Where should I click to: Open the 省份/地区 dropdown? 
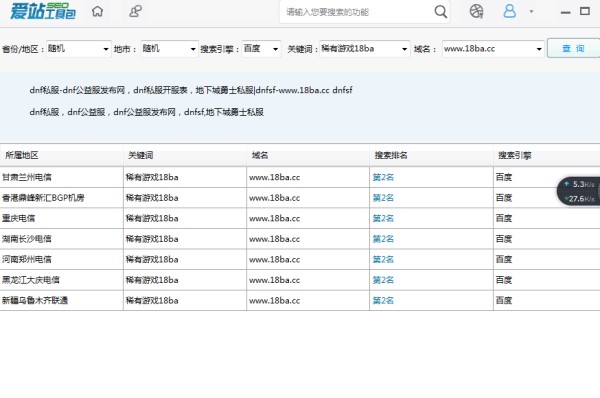(x=79, y=49)
